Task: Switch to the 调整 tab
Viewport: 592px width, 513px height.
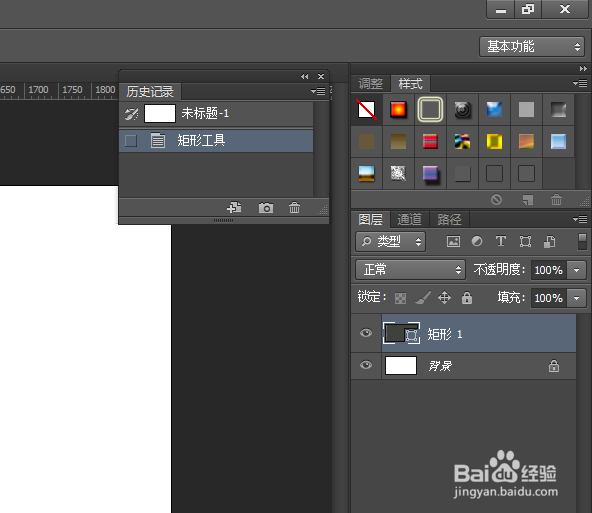Action: 370,84
